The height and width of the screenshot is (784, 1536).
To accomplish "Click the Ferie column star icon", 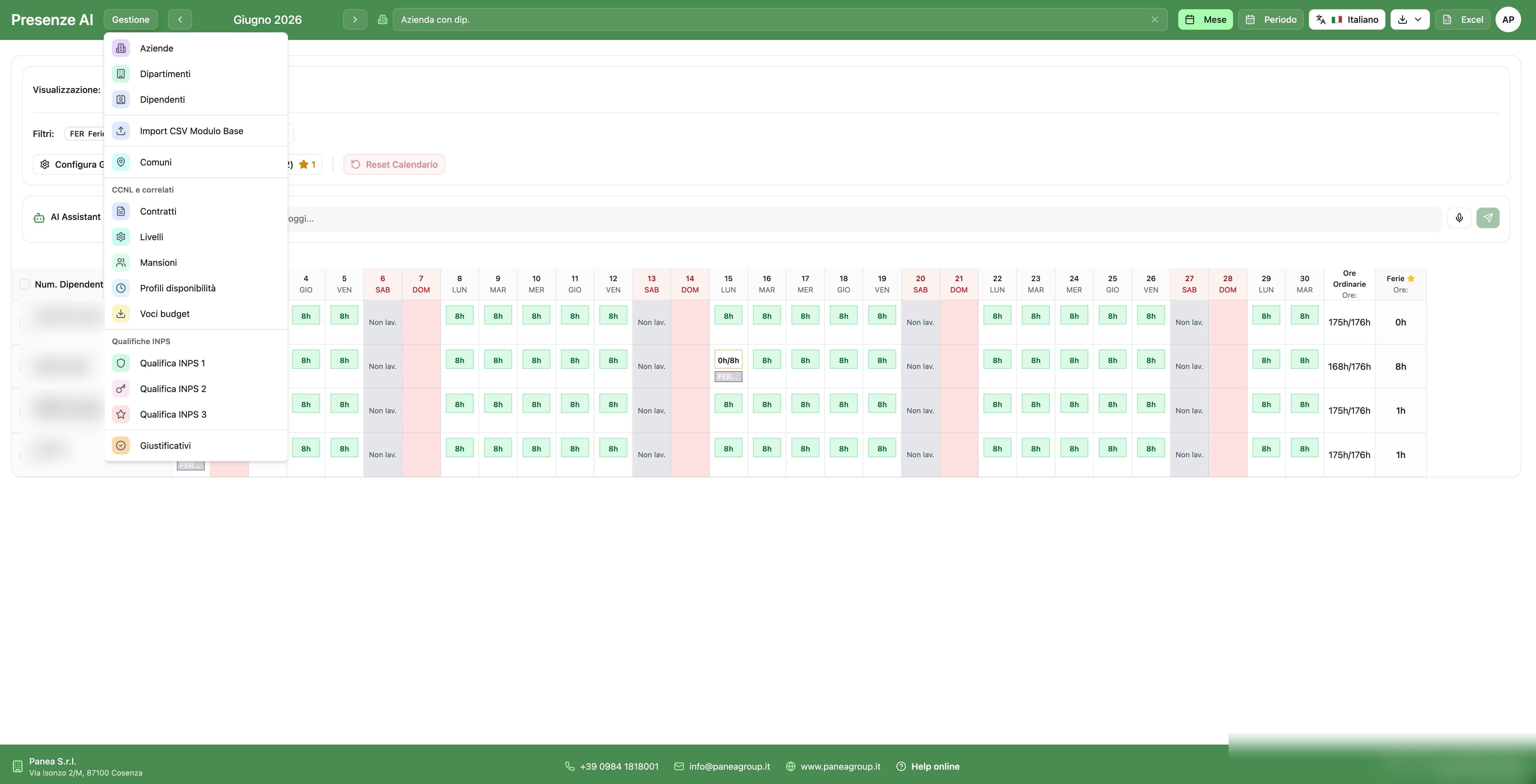I will 1411,278.
